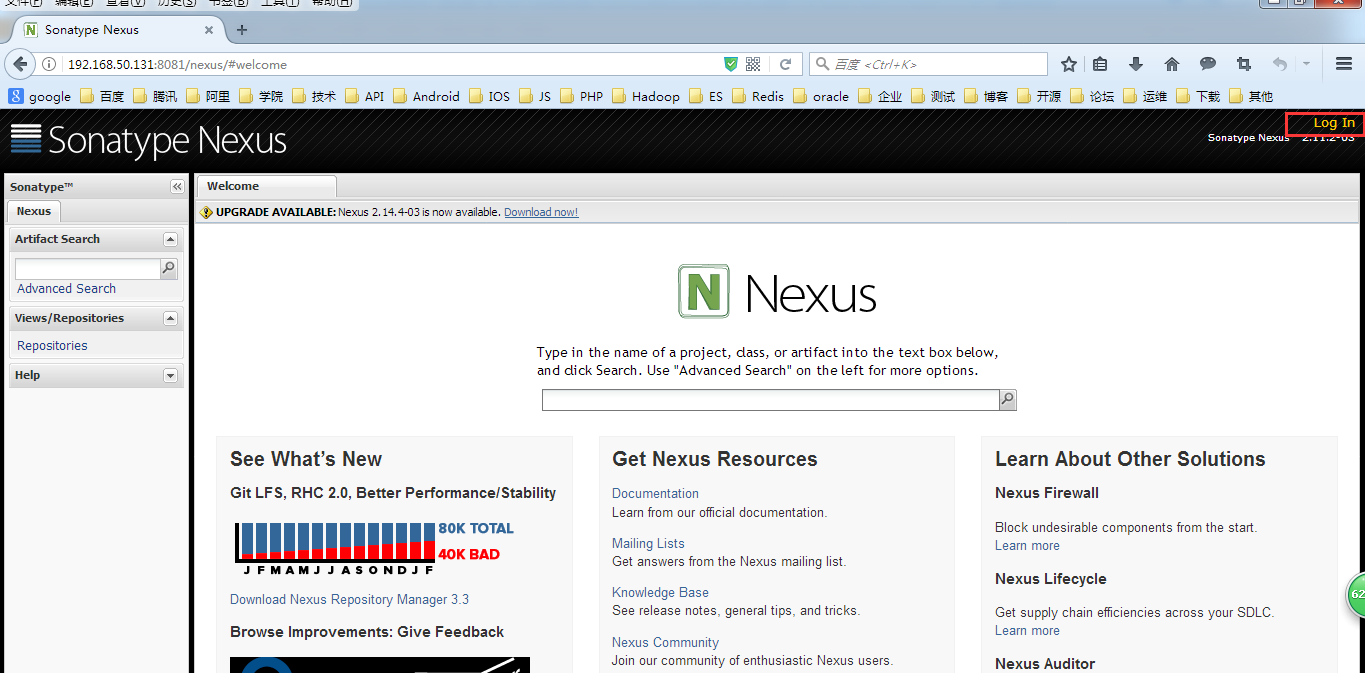Open the oracle bookmark folder
The height and width of the screenshot is (673, 1365).
[821, 96]
